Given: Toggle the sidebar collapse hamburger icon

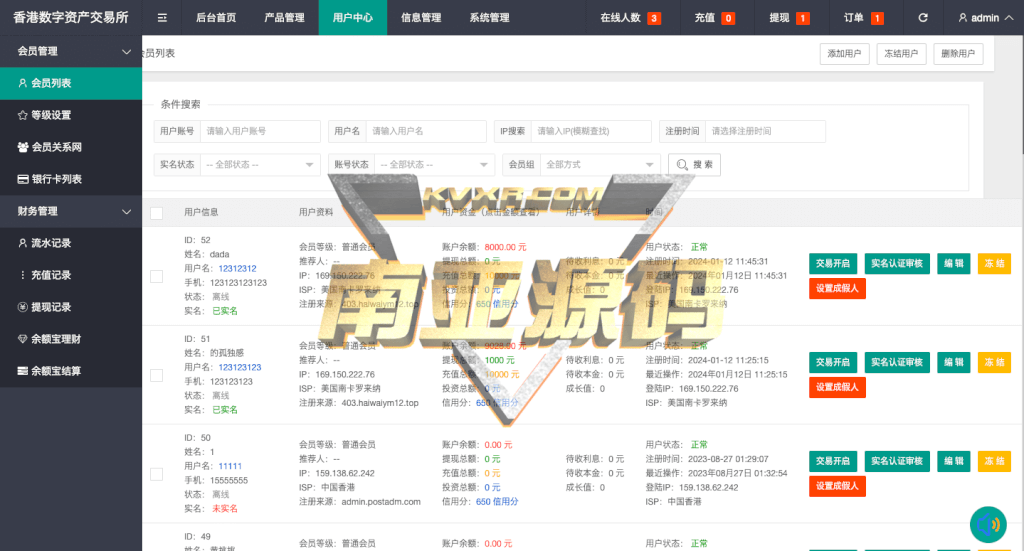Looking at the screenshot, I should coord(162,18).
